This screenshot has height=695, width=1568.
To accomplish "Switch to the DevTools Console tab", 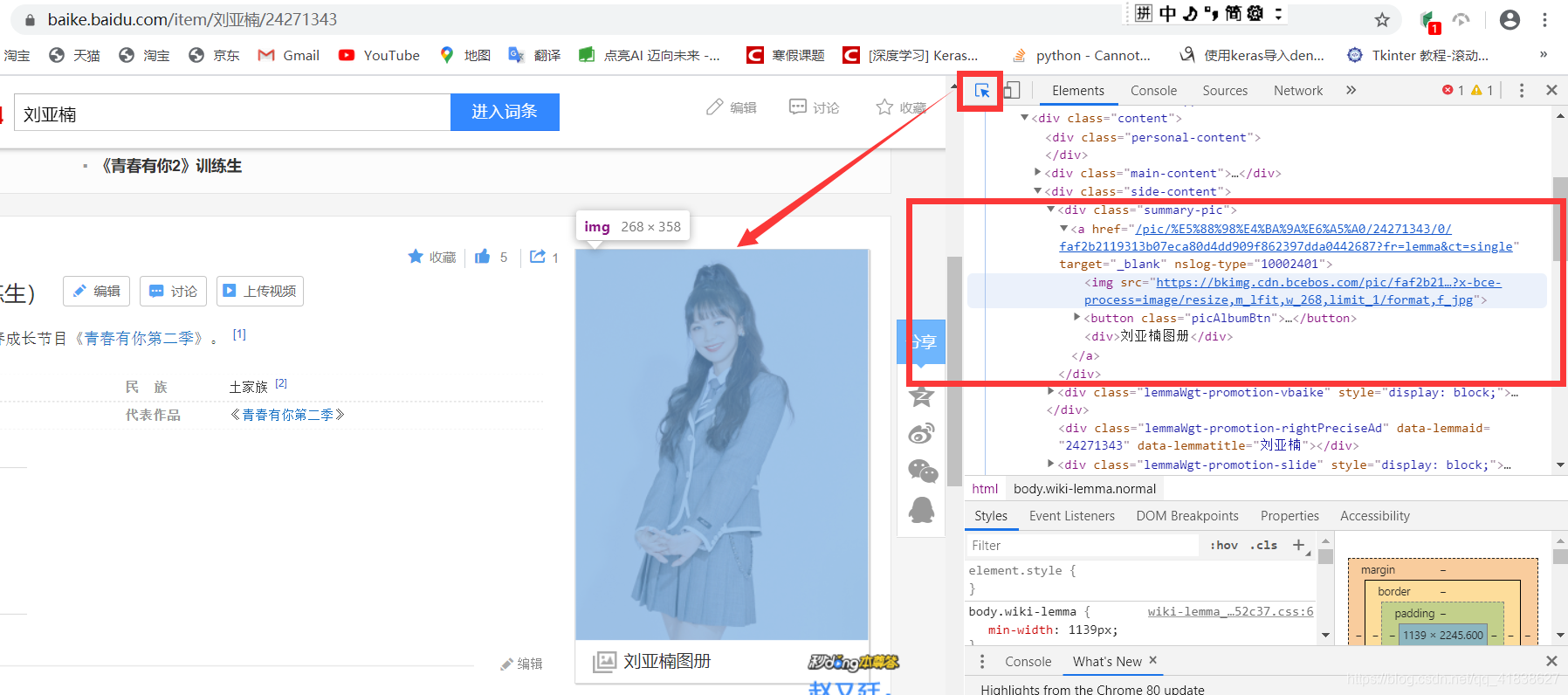I will coord(1153,90).
